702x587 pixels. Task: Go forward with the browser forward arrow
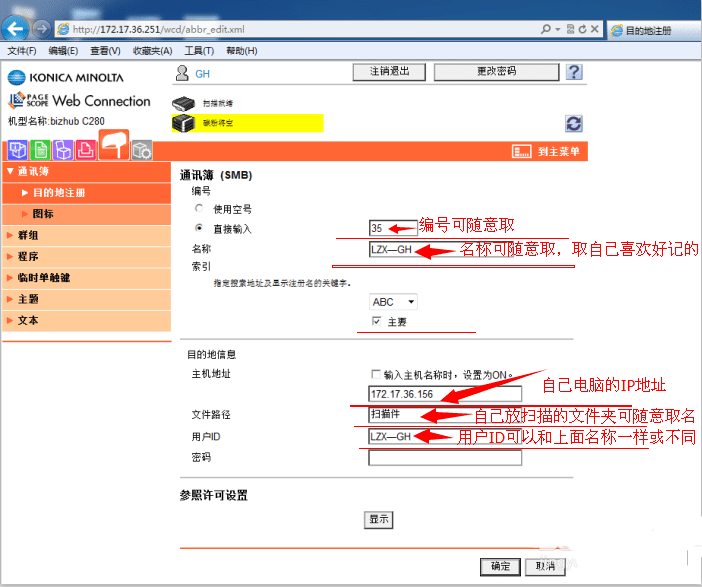click(42, 29)
